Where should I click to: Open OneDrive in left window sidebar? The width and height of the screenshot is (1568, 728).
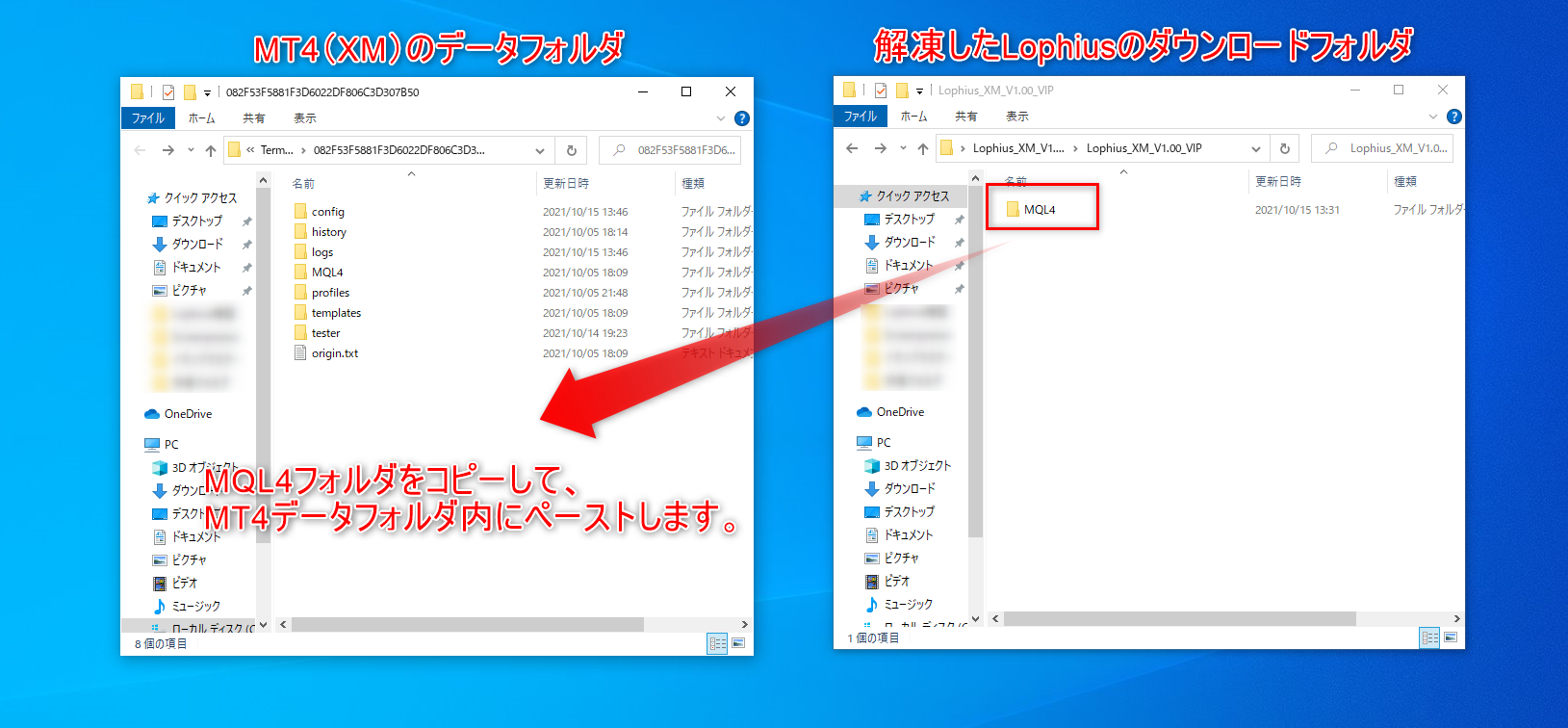coord(188,414)
